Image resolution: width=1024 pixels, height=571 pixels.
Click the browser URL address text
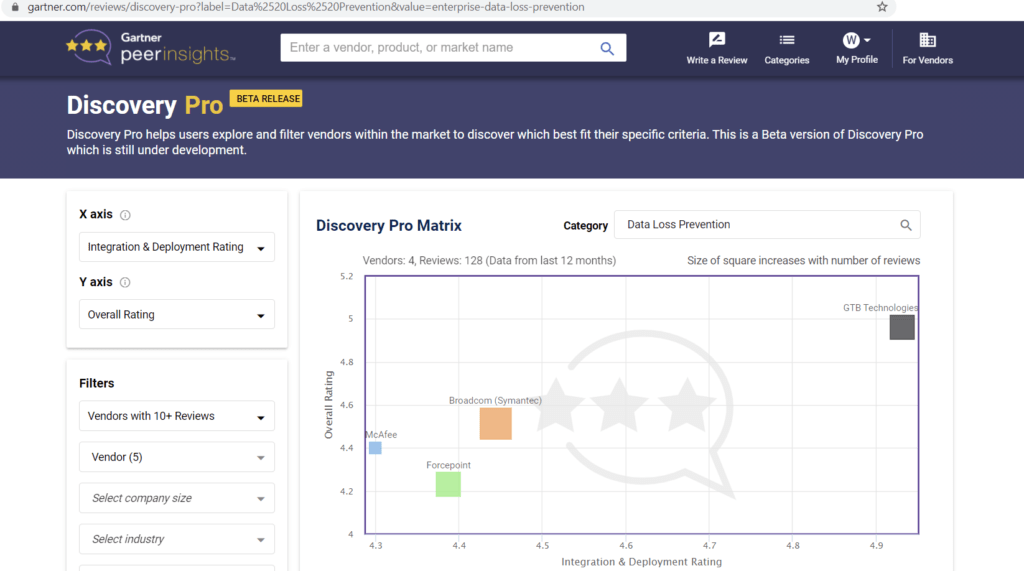click(306, 7)
